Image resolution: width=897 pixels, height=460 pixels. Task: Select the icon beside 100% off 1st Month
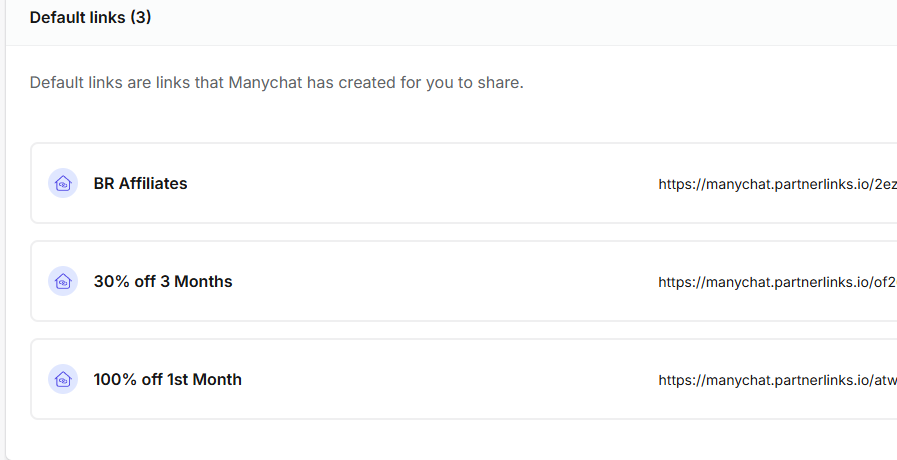pyautogui.click(x=63, y=379)
